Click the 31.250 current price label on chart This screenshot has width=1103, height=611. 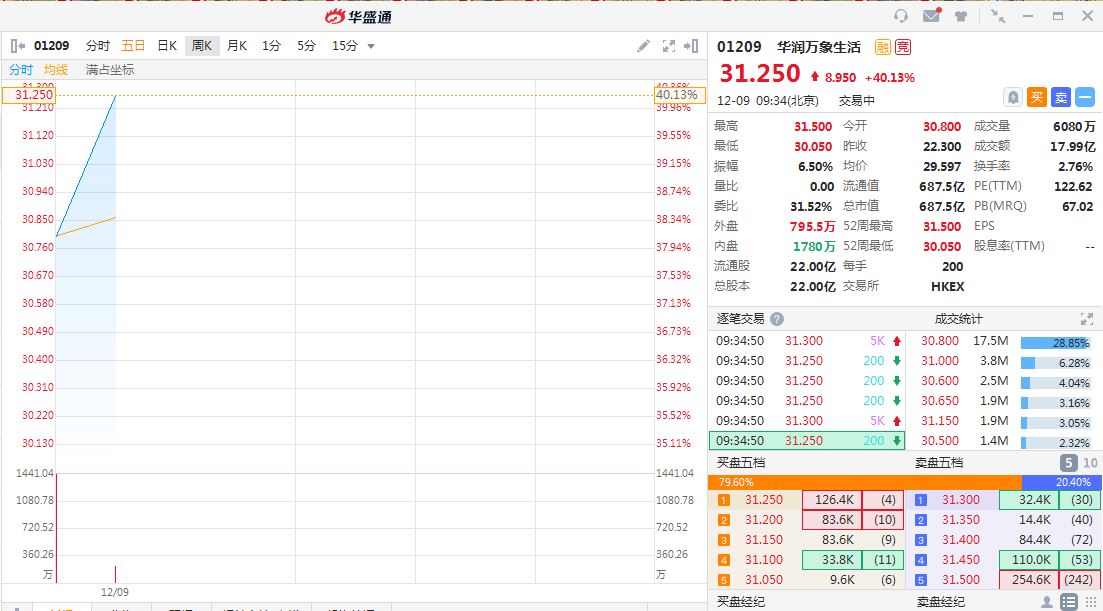click(28, 95)
